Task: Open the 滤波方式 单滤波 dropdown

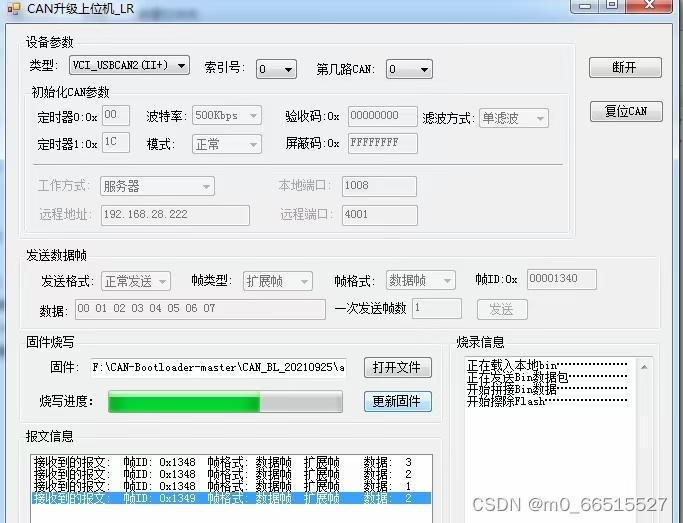Action: pyautogui.click(x=514, y=118)
